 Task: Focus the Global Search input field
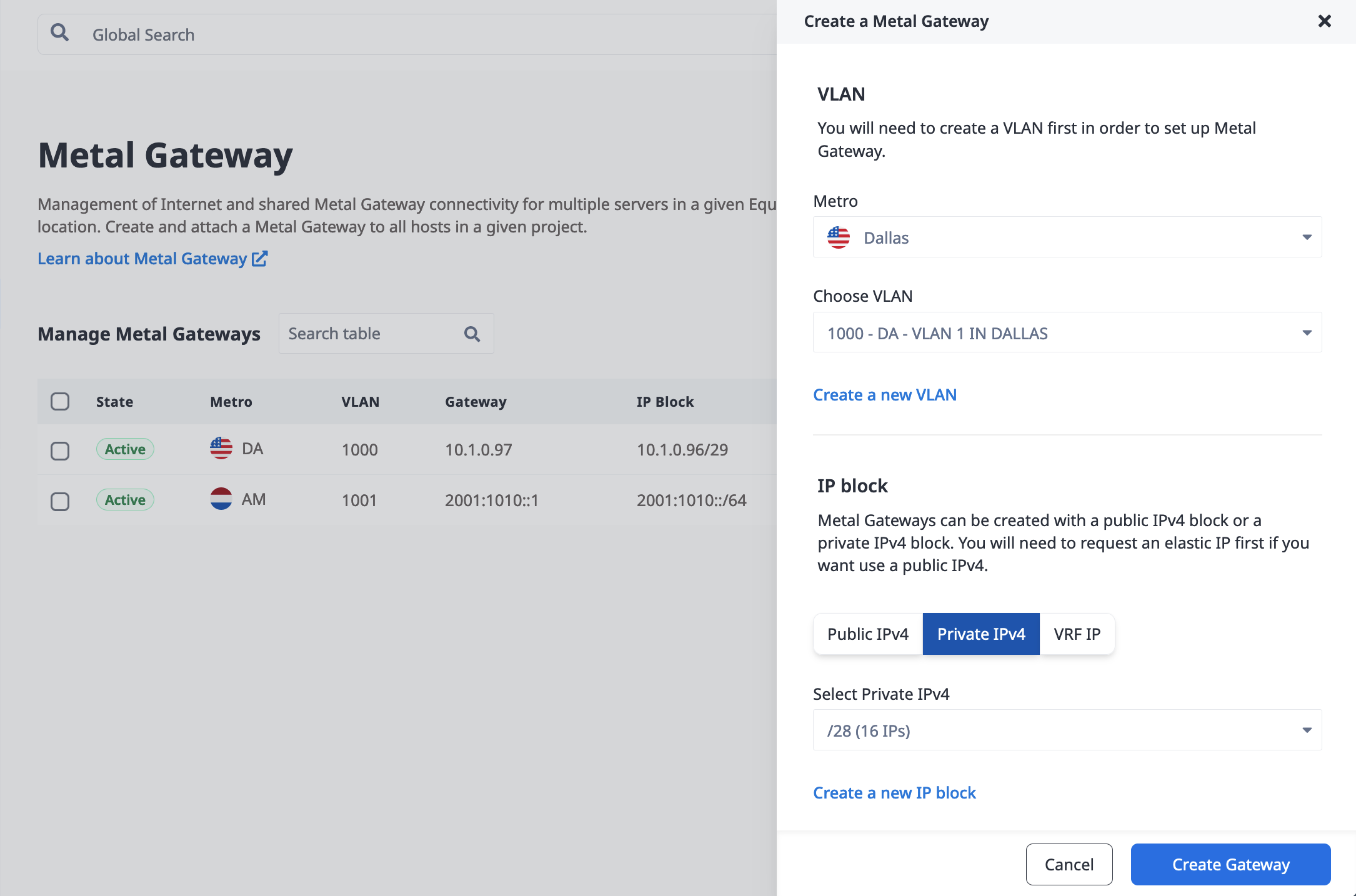pos(406,34)
